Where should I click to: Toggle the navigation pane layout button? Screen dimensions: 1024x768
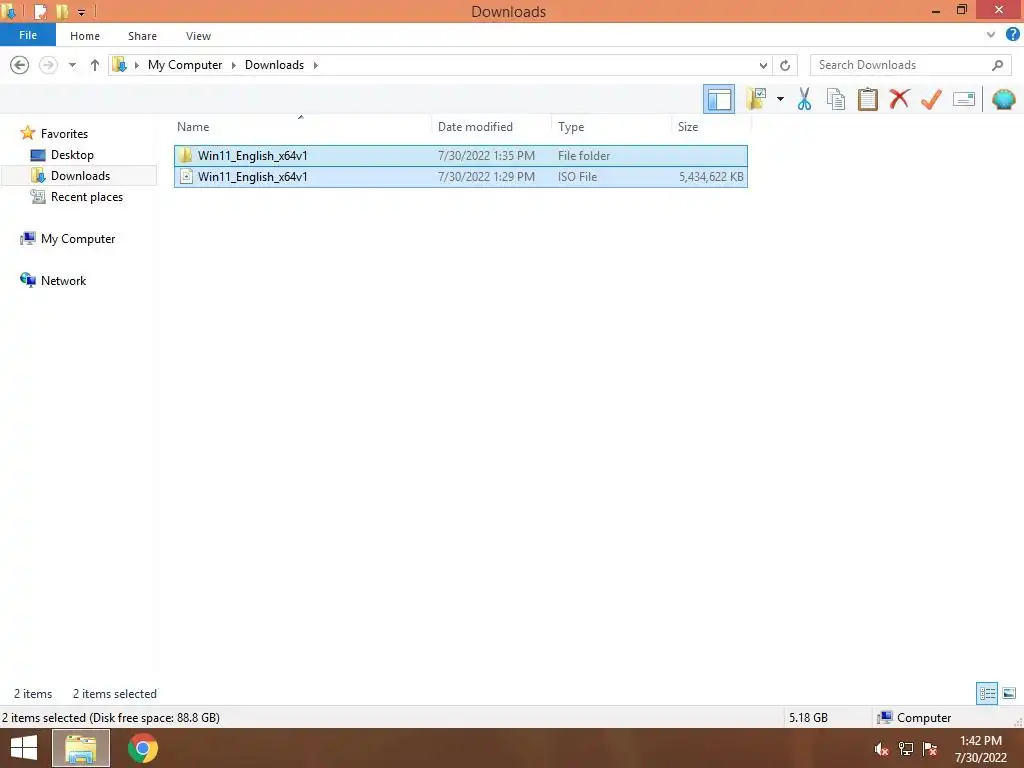719,99
